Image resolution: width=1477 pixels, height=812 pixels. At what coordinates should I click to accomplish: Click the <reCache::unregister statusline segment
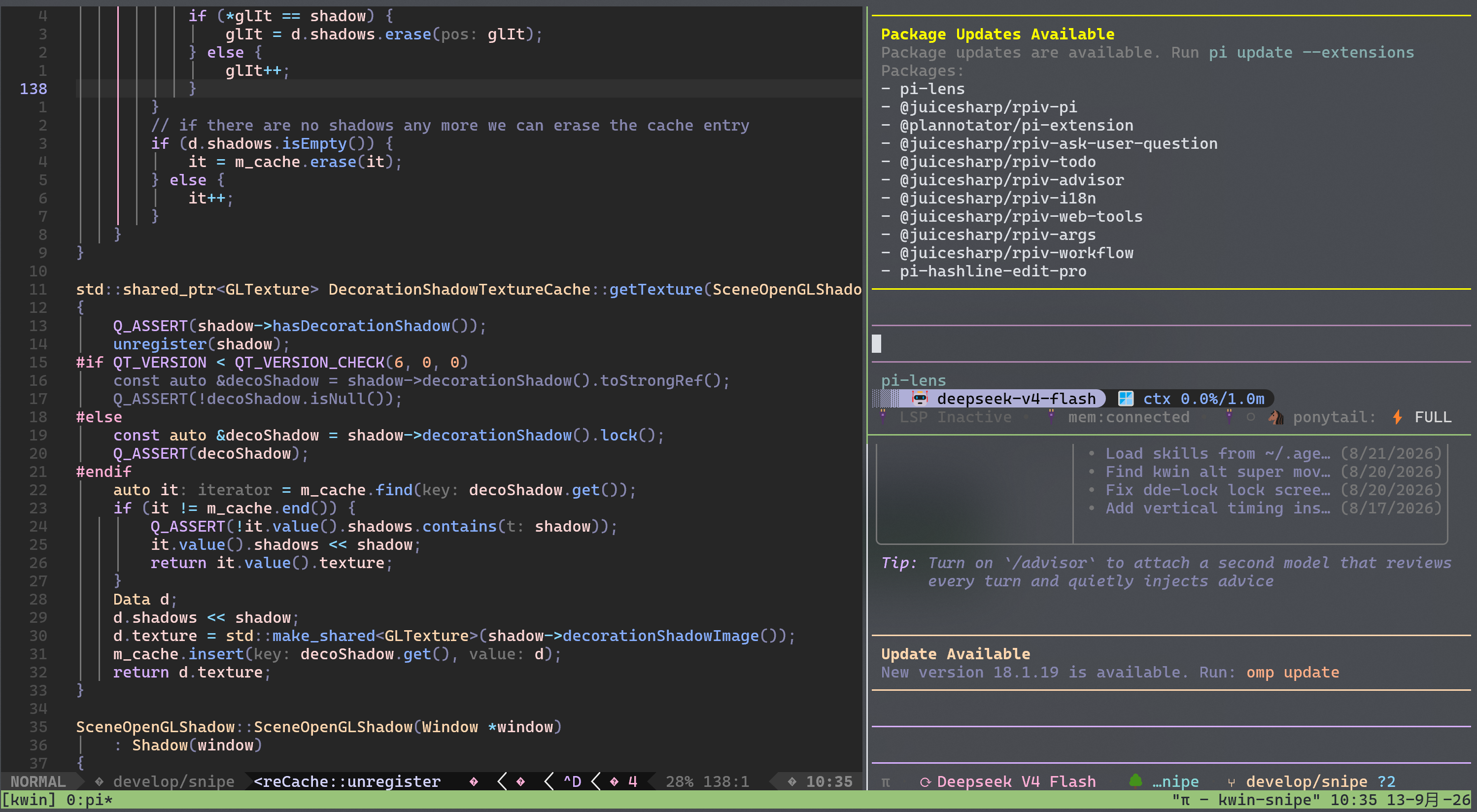pos(347,781)
